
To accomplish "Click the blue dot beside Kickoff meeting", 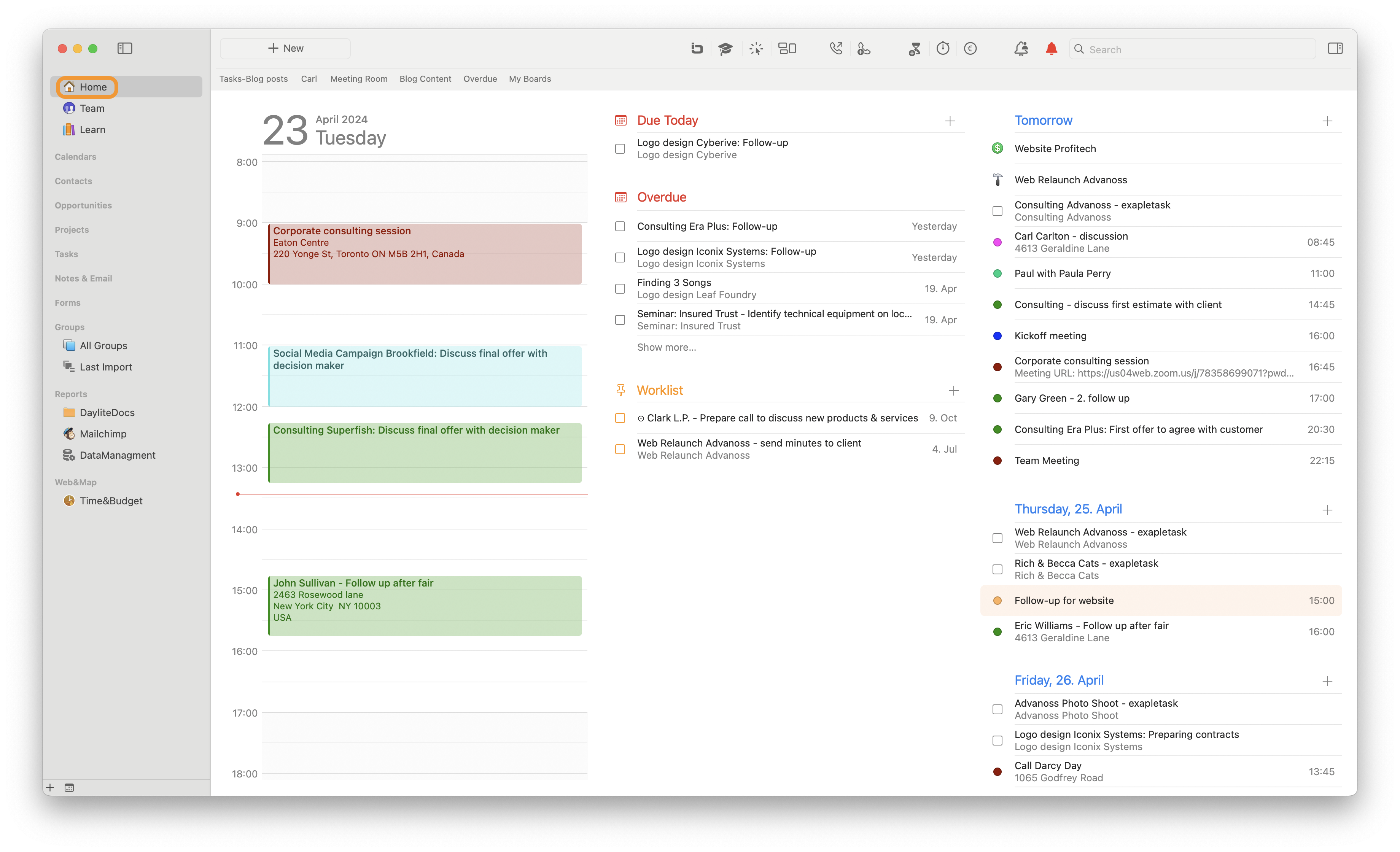I will [998, 336].
